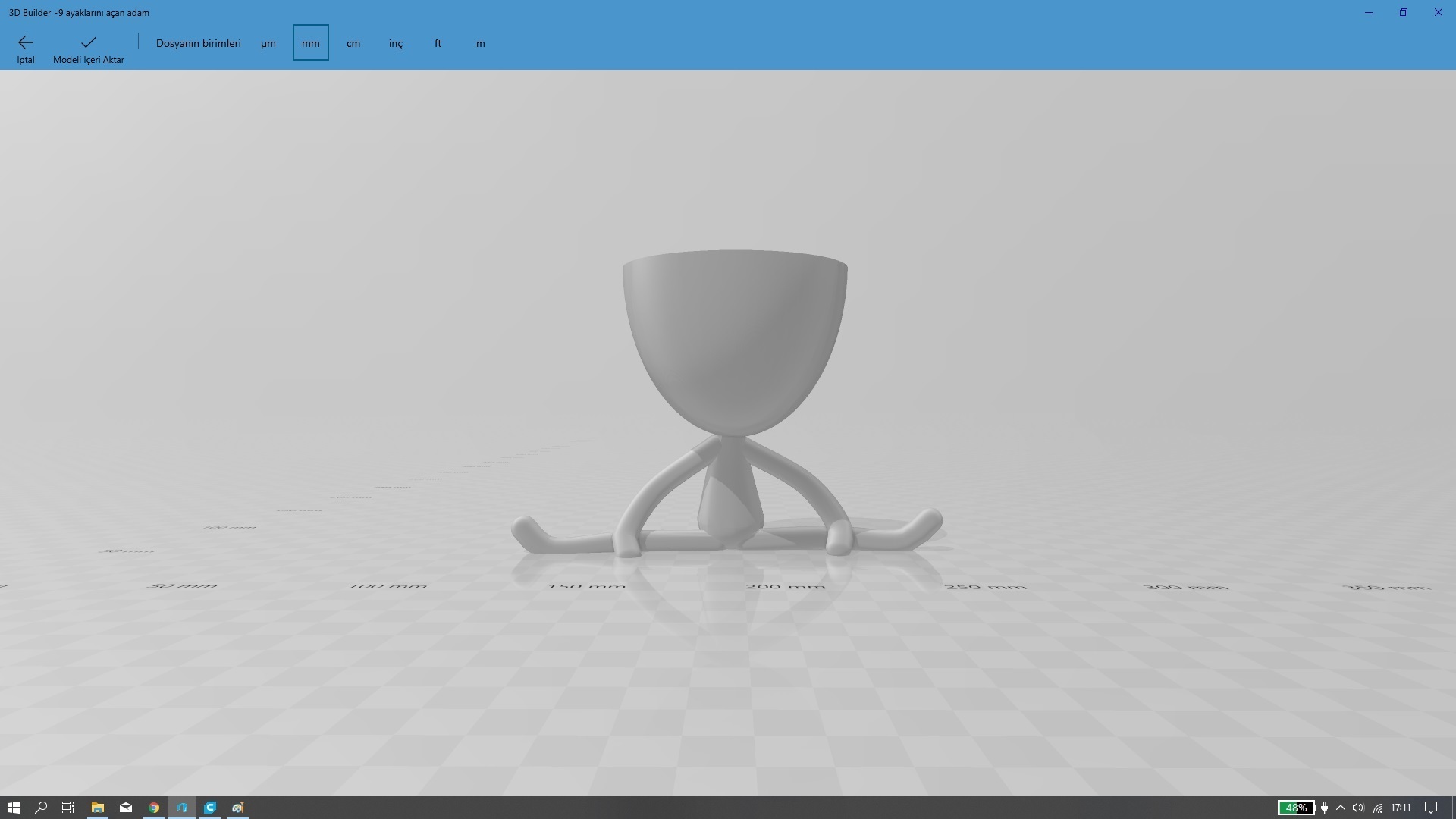Open the Mail app in taskbar
This screenshot has width=1456, height=819.
[x=126, y=808]
